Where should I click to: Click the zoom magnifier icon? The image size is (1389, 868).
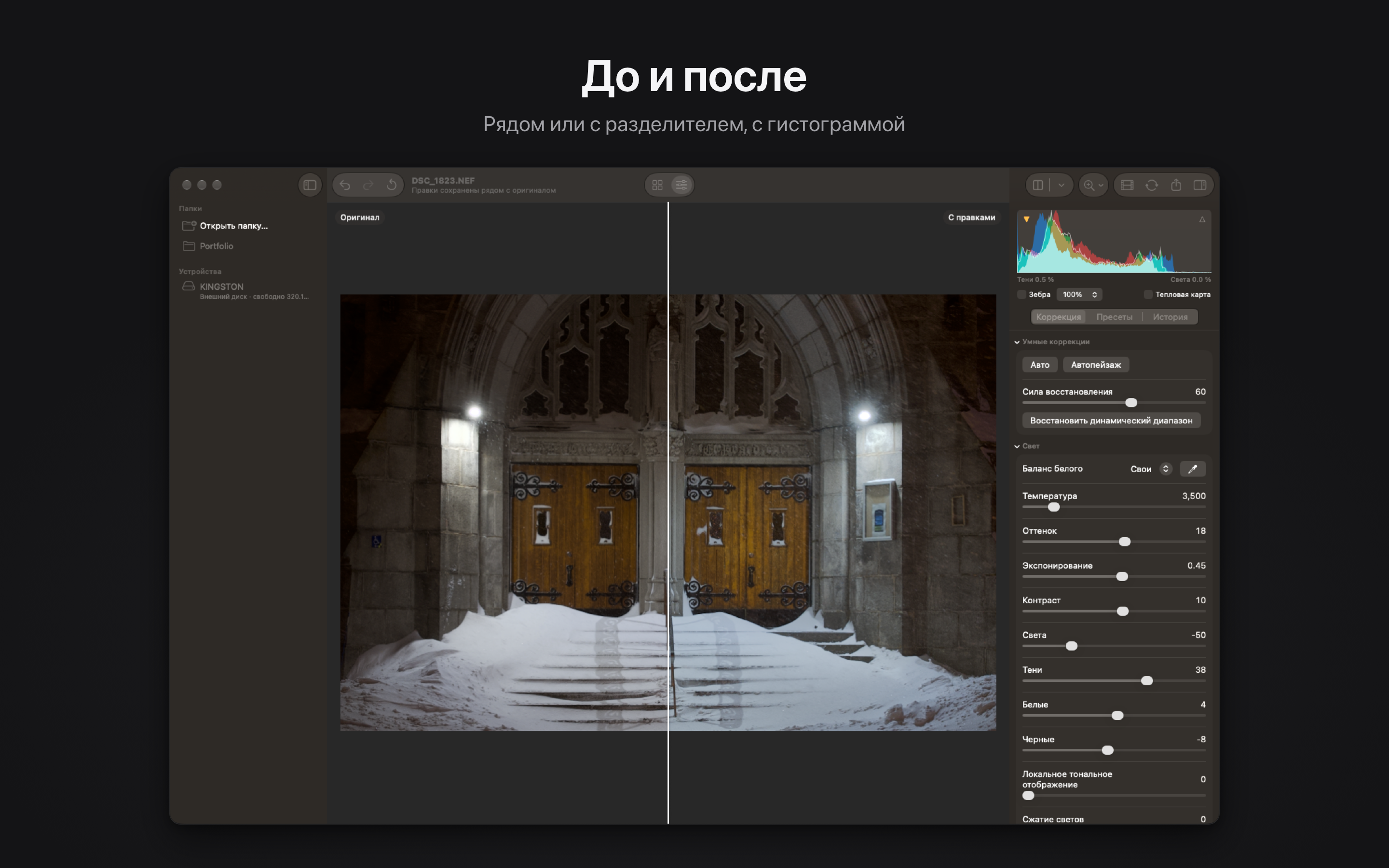pyautogui.click(x=1088, y=185)
